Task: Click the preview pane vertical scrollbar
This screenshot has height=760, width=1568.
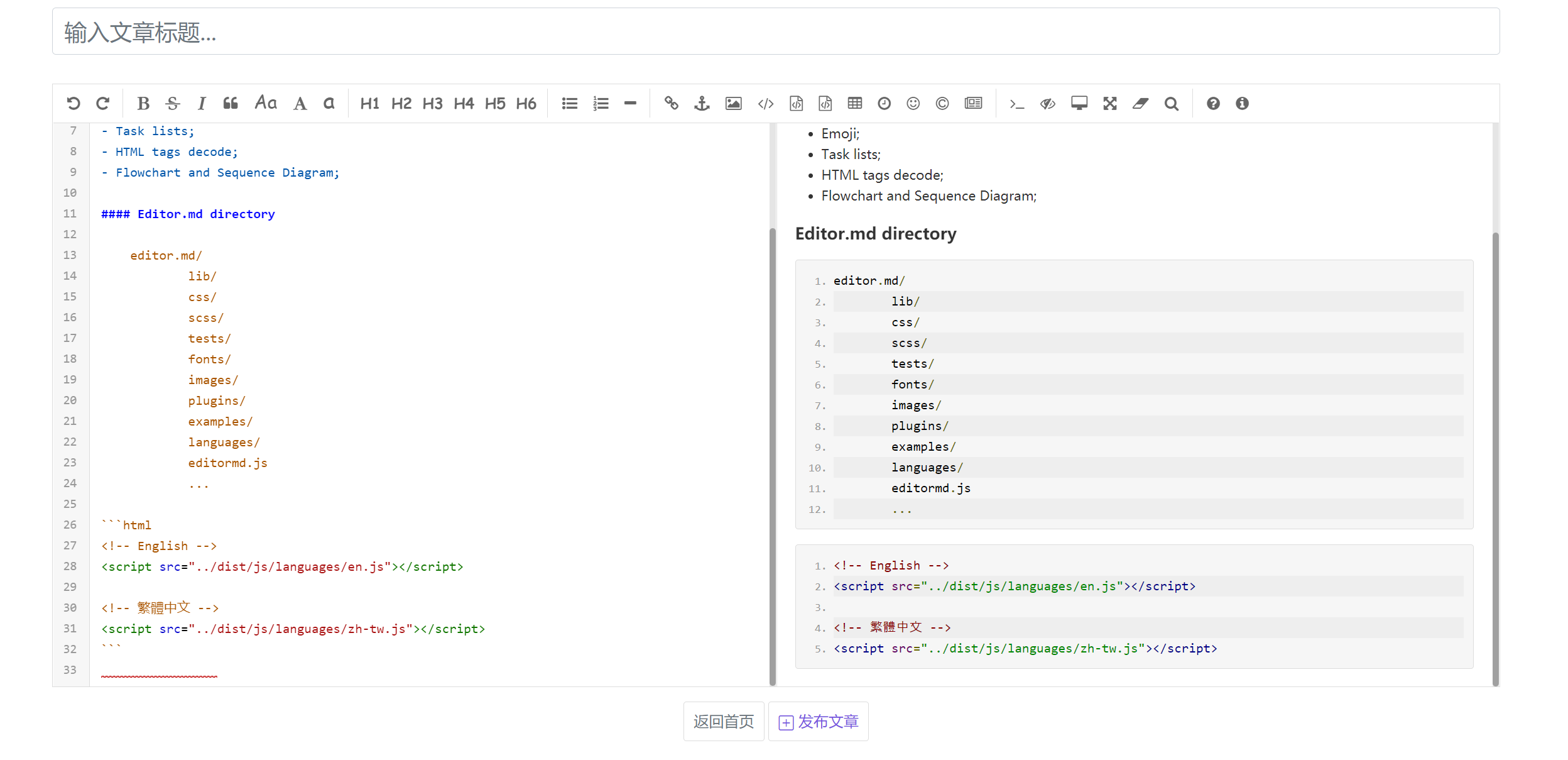Action: (x=1495, y=459)
